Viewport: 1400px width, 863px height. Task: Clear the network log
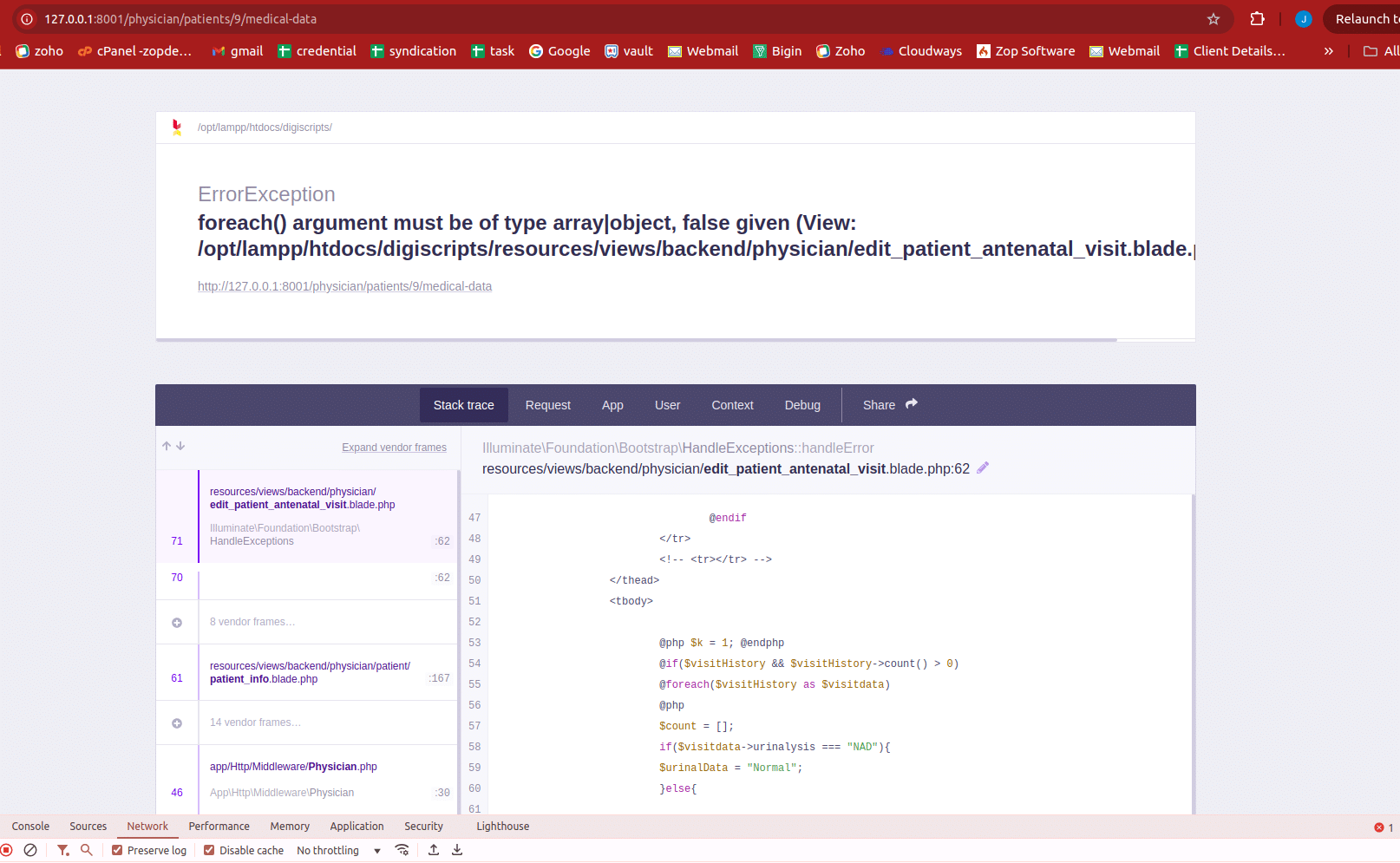pos(30,851)
